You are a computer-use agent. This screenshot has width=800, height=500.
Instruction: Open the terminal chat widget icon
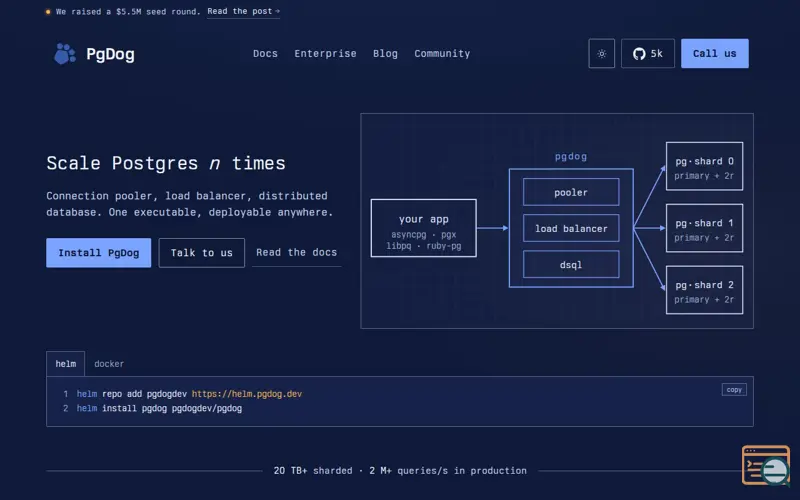click(766, 465)
